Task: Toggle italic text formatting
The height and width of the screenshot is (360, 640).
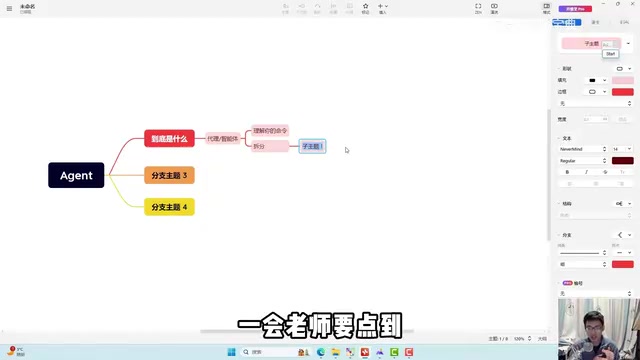Action: (586, 172)
